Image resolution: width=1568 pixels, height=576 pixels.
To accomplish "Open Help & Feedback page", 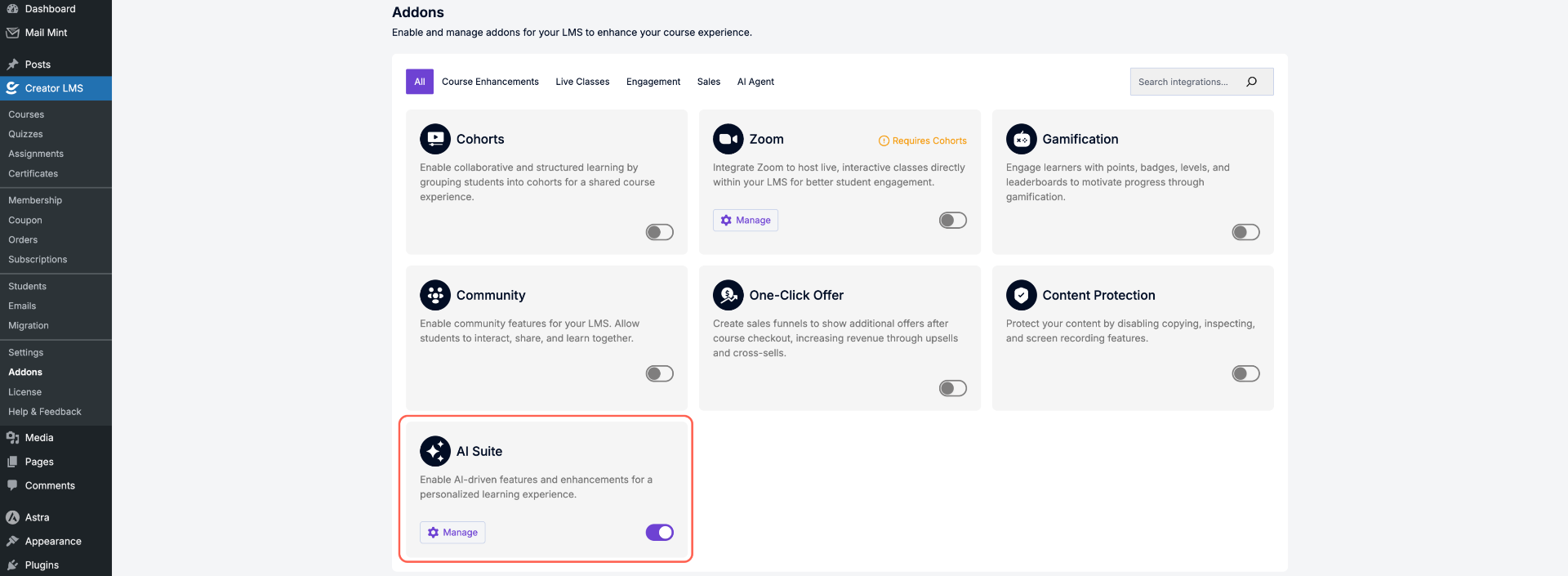I will [45, 412].
